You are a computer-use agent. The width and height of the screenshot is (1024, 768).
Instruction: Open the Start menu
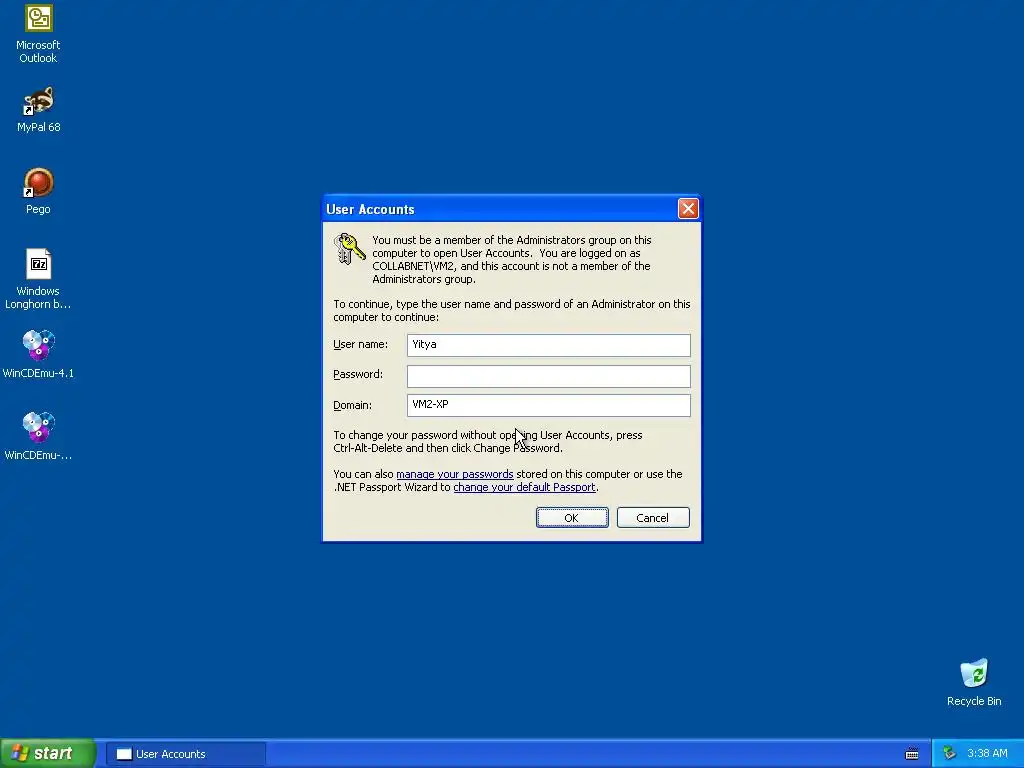pyautogui.click(x=48, y=753)
